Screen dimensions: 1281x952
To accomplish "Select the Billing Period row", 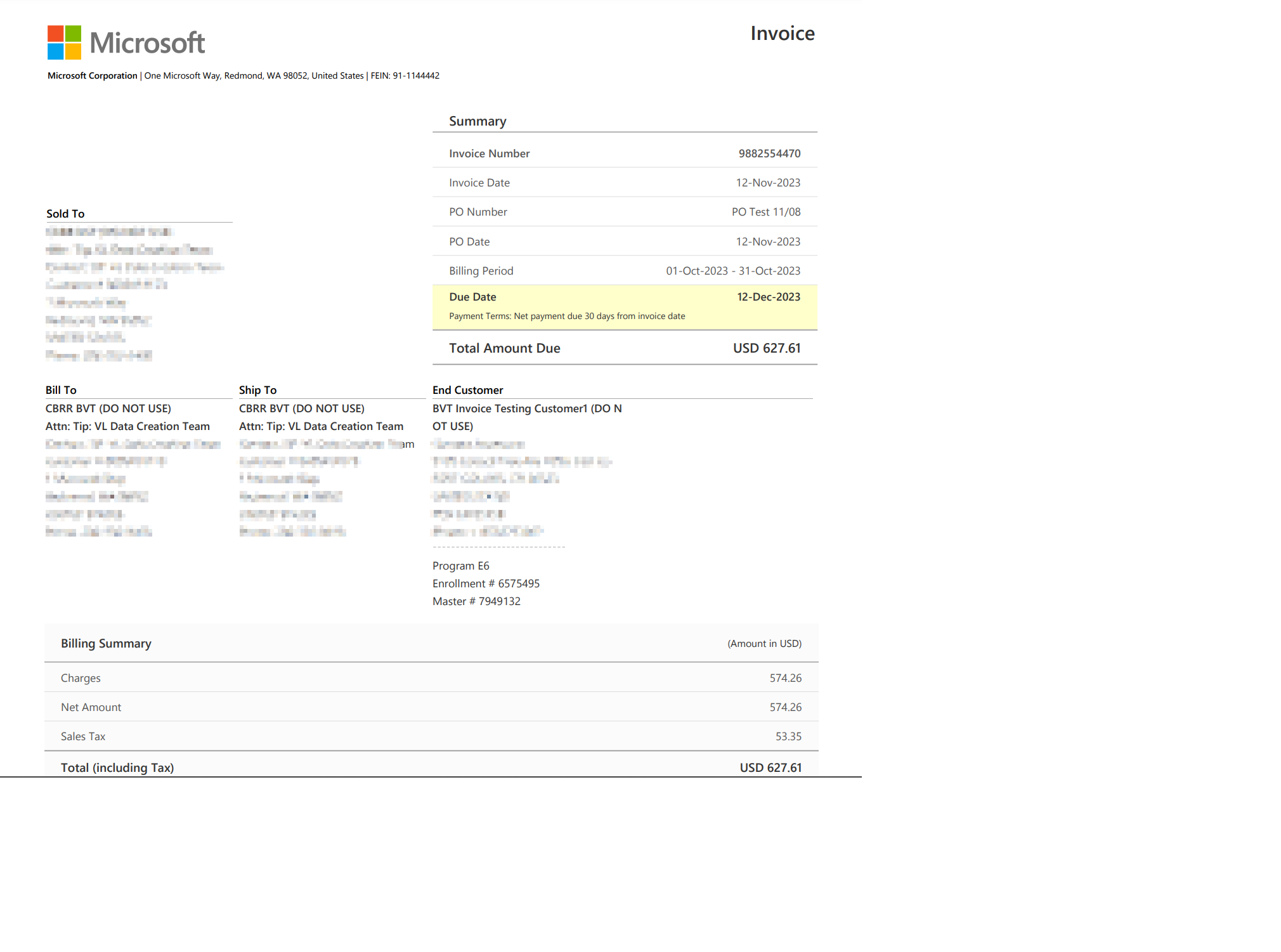I will pos(625,271).
